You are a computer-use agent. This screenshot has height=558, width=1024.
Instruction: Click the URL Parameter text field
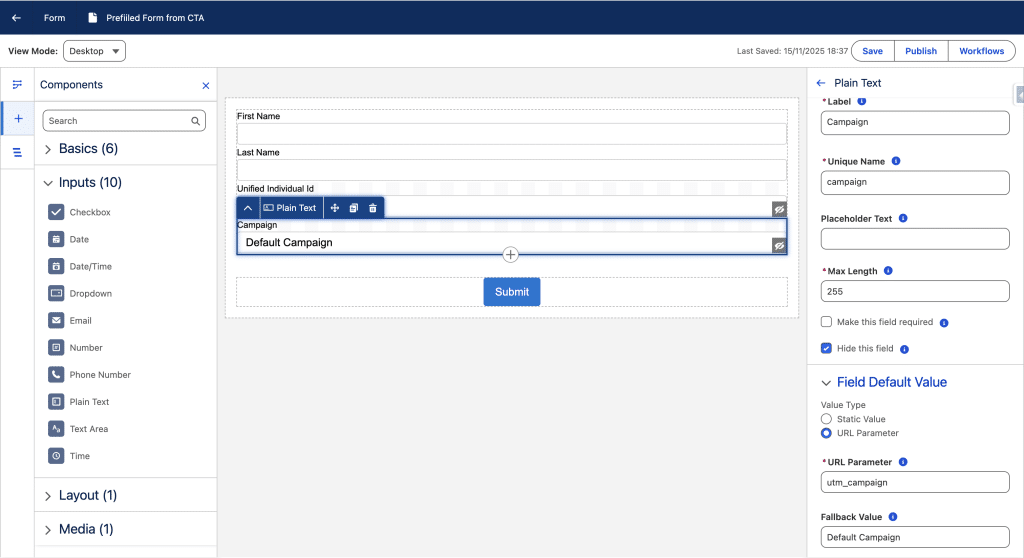(915, 482)
